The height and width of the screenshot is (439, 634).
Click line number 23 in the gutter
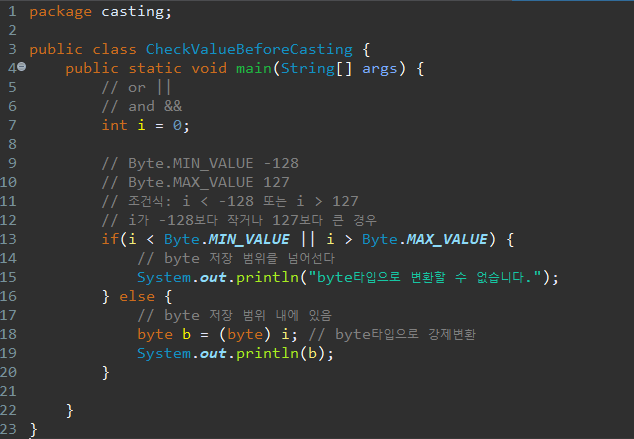8,429
